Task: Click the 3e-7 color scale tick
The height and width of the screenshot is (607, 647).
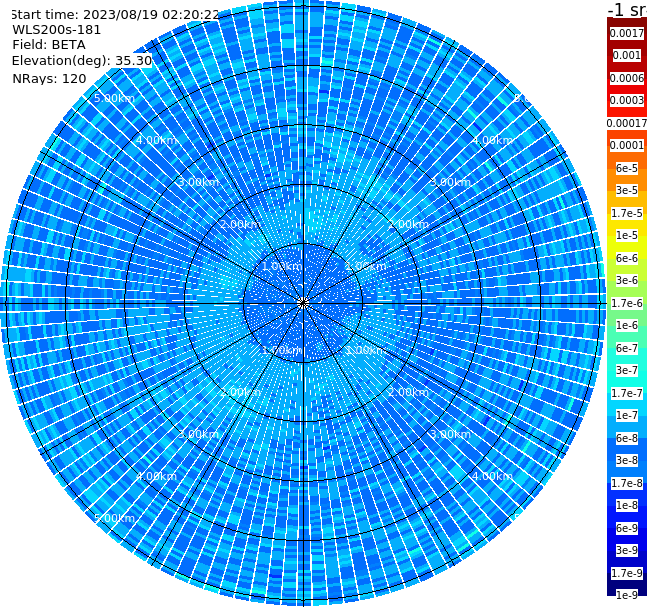Action: pos(627,370)
